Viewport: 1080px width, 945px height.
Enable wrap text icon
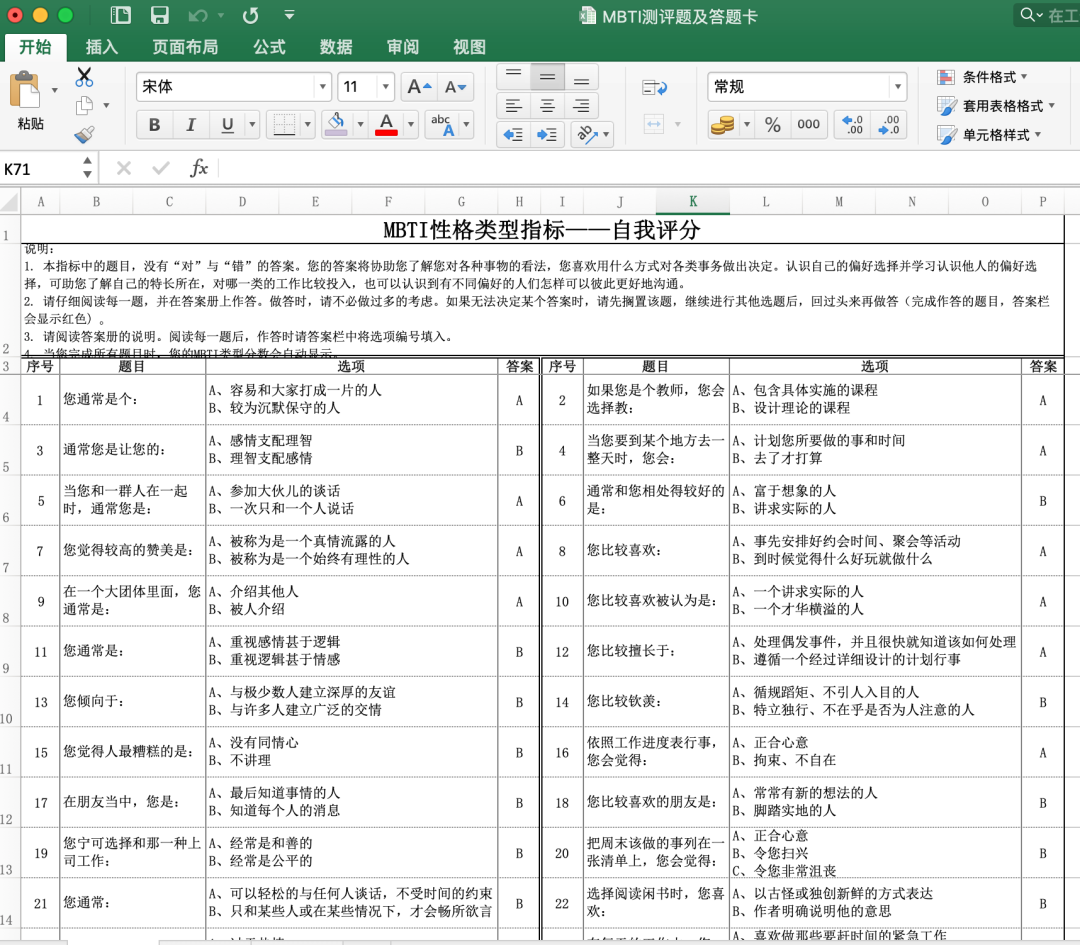coord(654,88)
